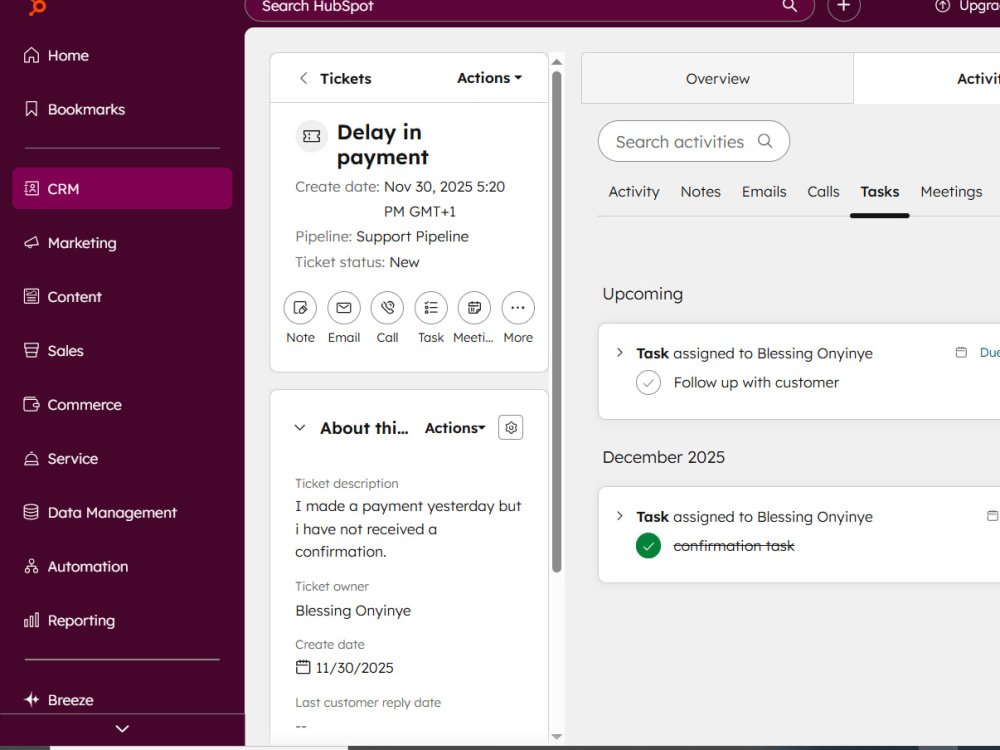Image resolution: width=1000 pixels, height=750 pixels.
Task: Click the plus create button
Action: [x=844, y=8]
